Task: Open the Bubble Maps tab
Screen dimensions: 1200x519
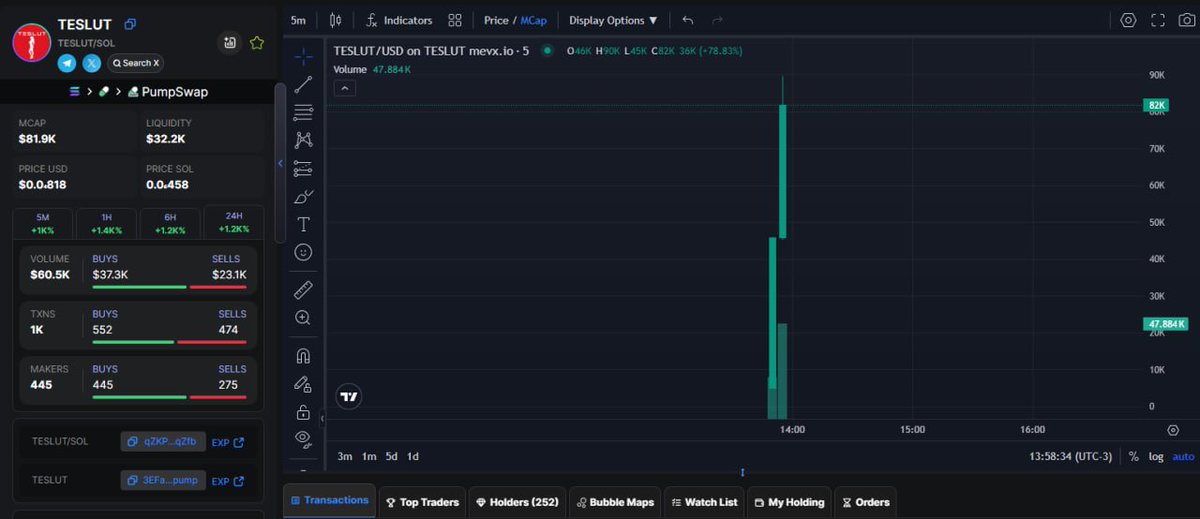Action: (x=614, y=502)
